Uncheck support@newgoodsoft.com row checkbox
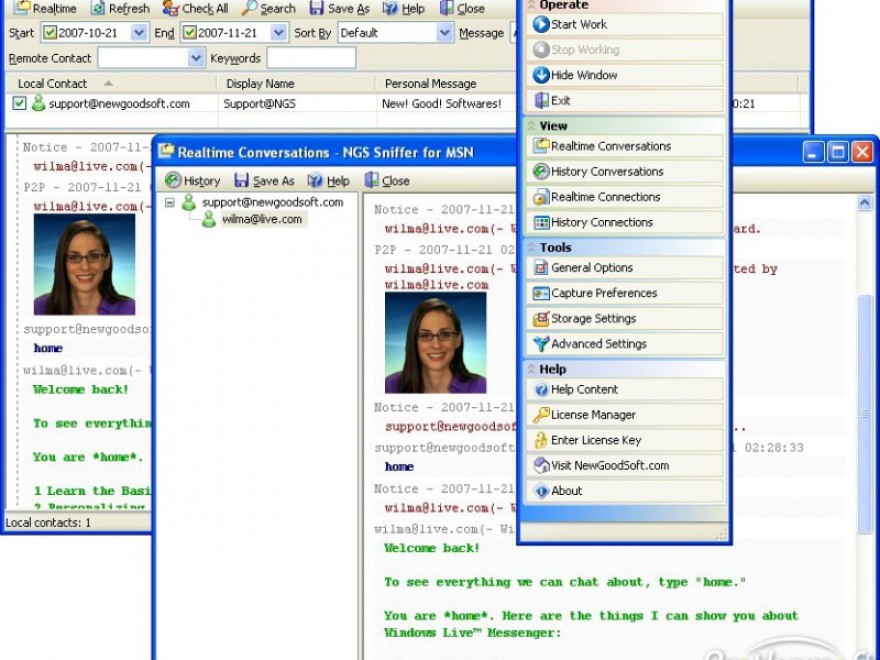Viewport: 880px width, 660px height. [x=20, y=103]
